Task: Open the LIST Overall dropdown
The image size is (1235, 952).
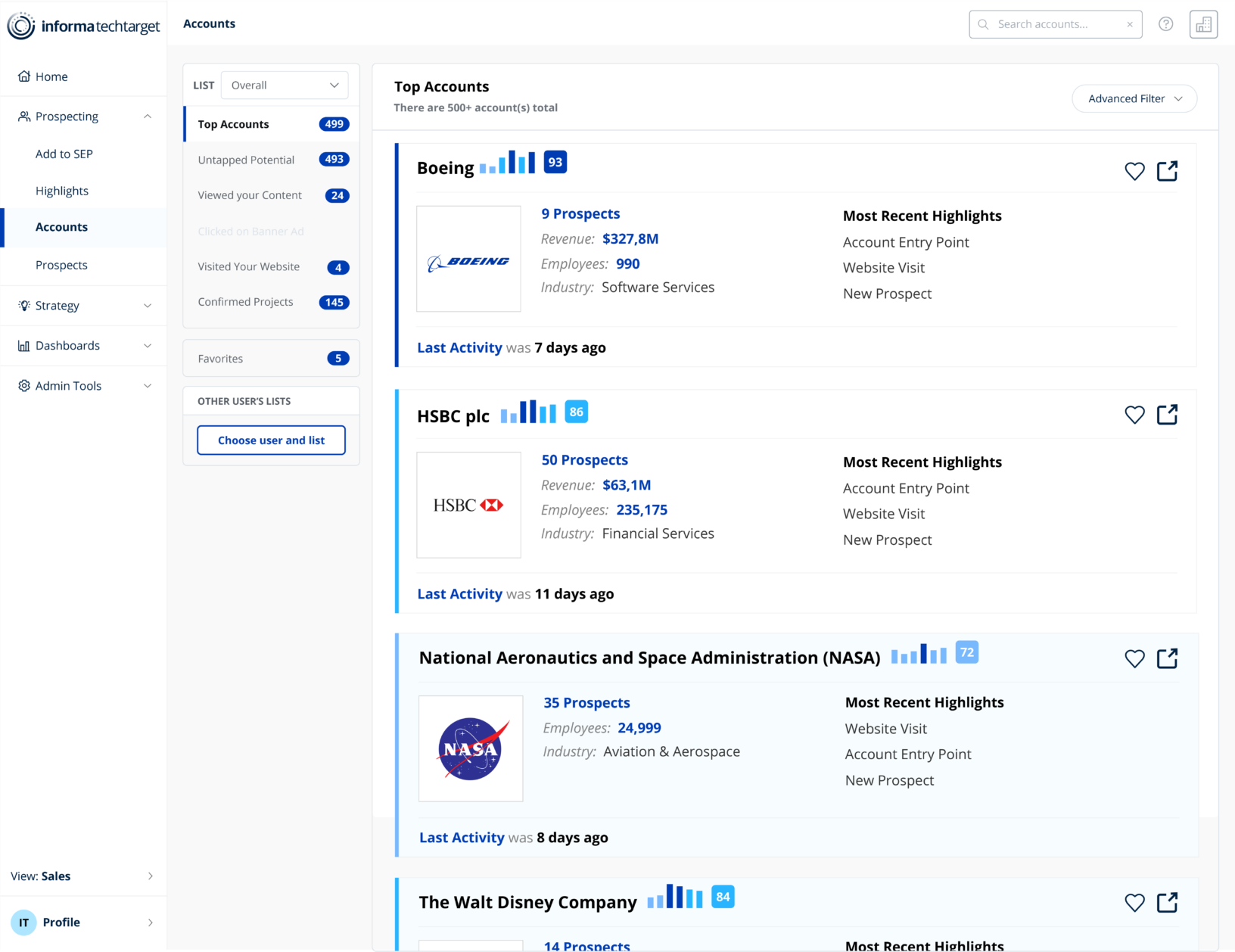Action: [x=285, y=85]
